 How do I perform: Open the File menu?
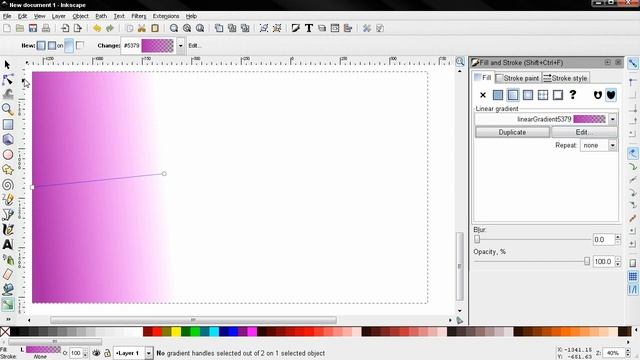pyautogui.click(x=7, y=16)
